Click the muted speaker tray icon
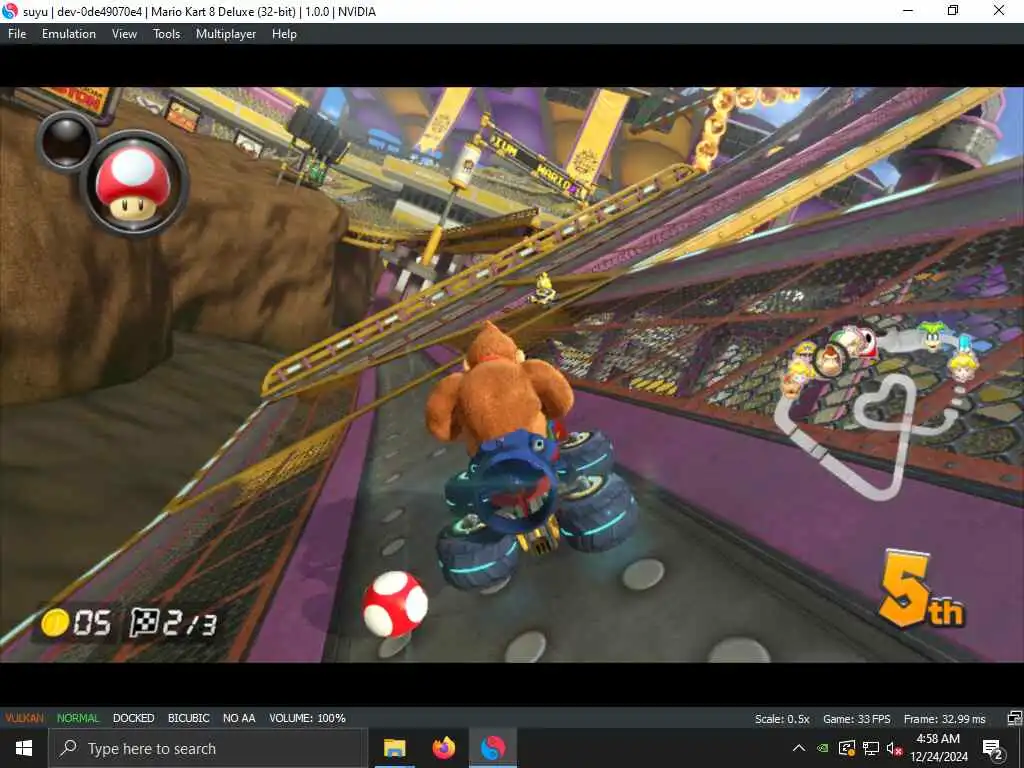 pyautogui.click(x=894, y=748)
